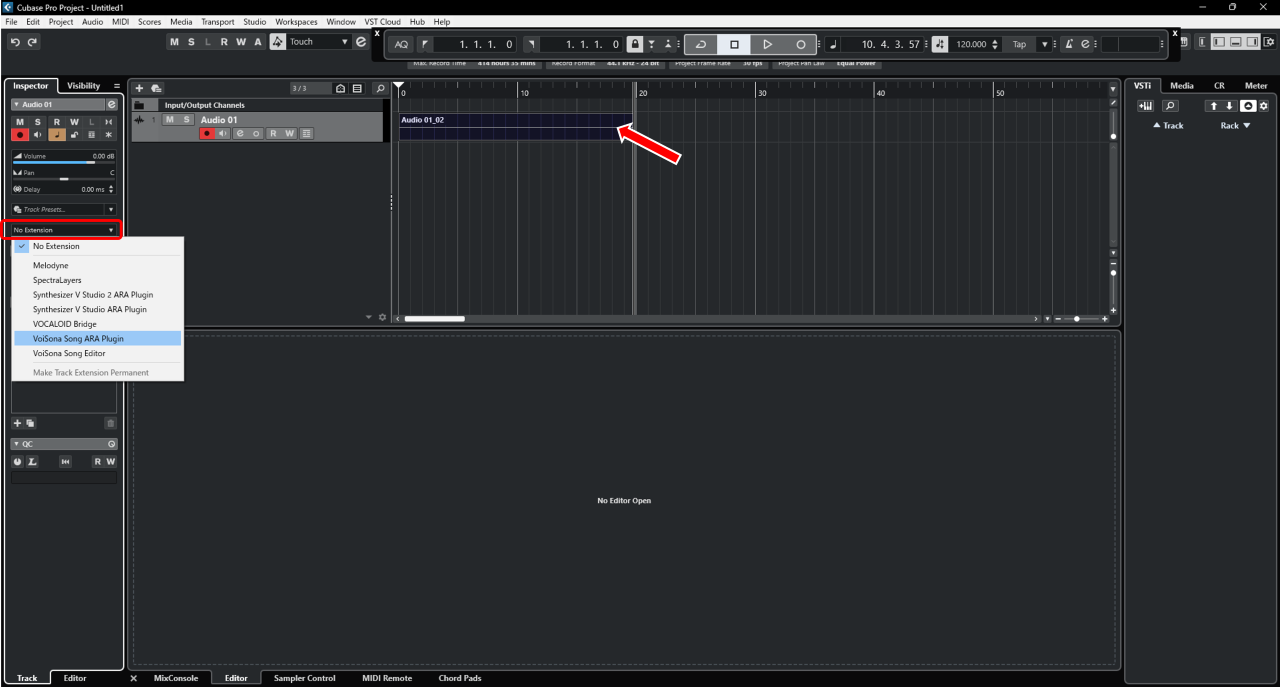
Task: Adjust the horizontal zoom slider under the timeline
Action: click(1077, 318)
